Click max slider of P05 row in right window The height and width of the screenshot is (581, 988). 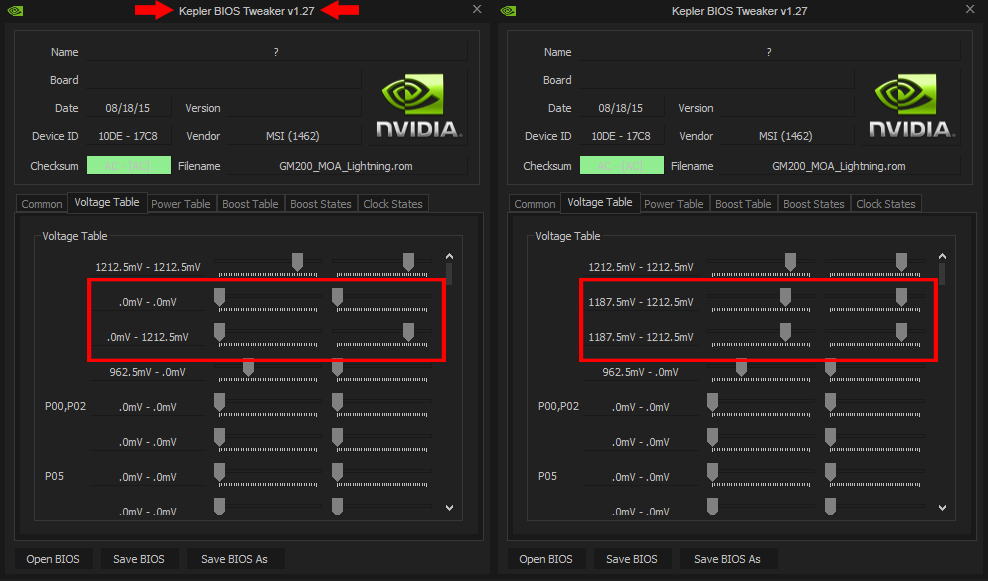pos(830,471)
